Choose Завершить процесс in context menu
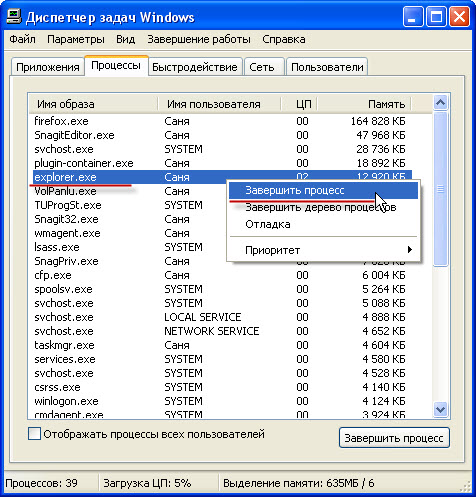476x497 pixels. point(323,190)
